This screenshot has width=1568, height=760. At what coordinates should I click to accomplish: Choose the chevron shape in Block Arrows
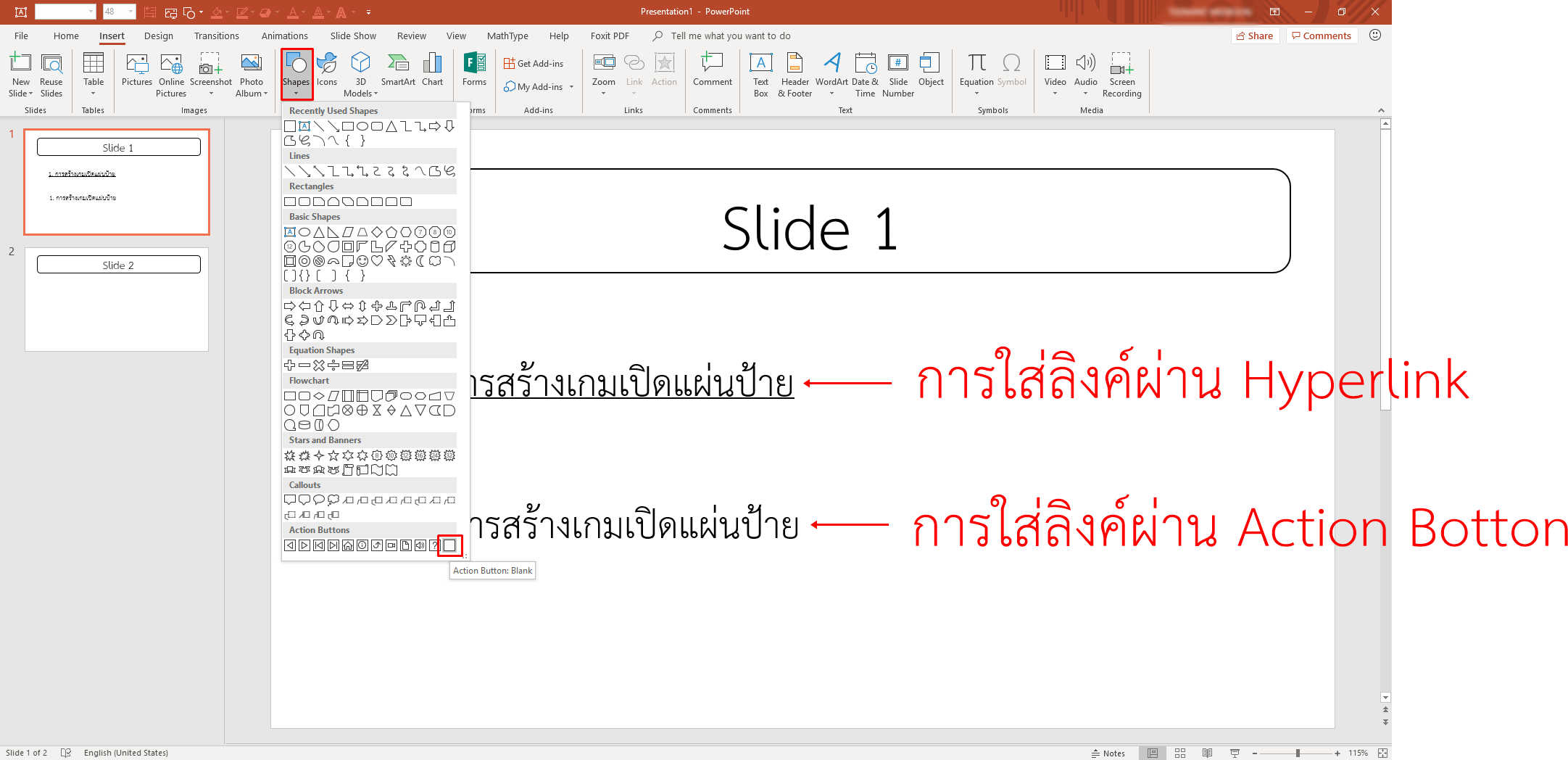coord(391,321)
